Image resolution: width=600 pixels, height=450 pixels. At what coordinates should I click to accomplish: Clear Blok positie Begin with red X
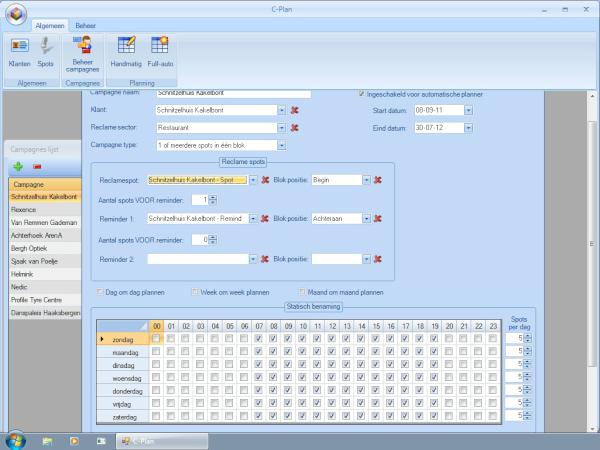click(x=378, y=180)
